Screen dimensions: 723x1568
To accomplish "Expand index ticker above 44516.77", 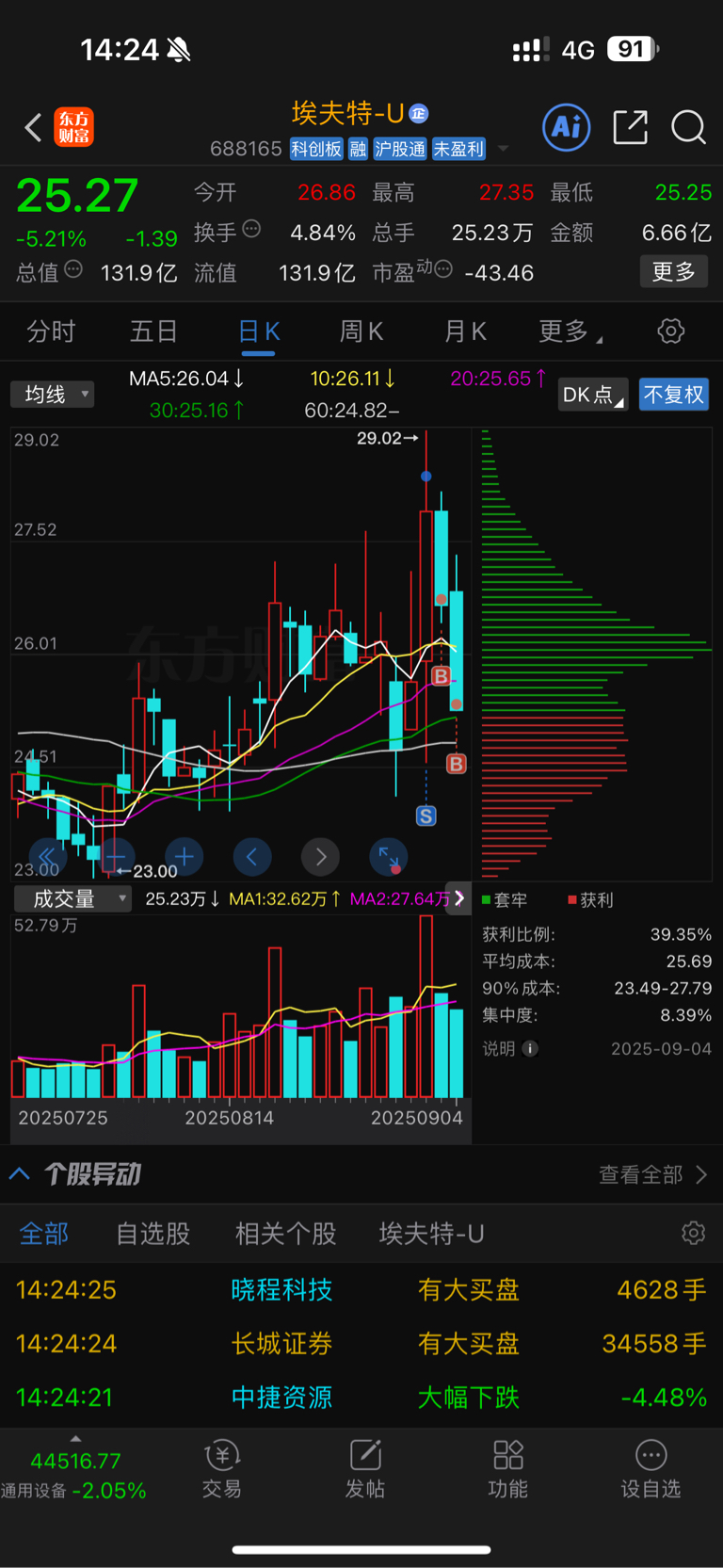I will click(x=75, y=1439).
